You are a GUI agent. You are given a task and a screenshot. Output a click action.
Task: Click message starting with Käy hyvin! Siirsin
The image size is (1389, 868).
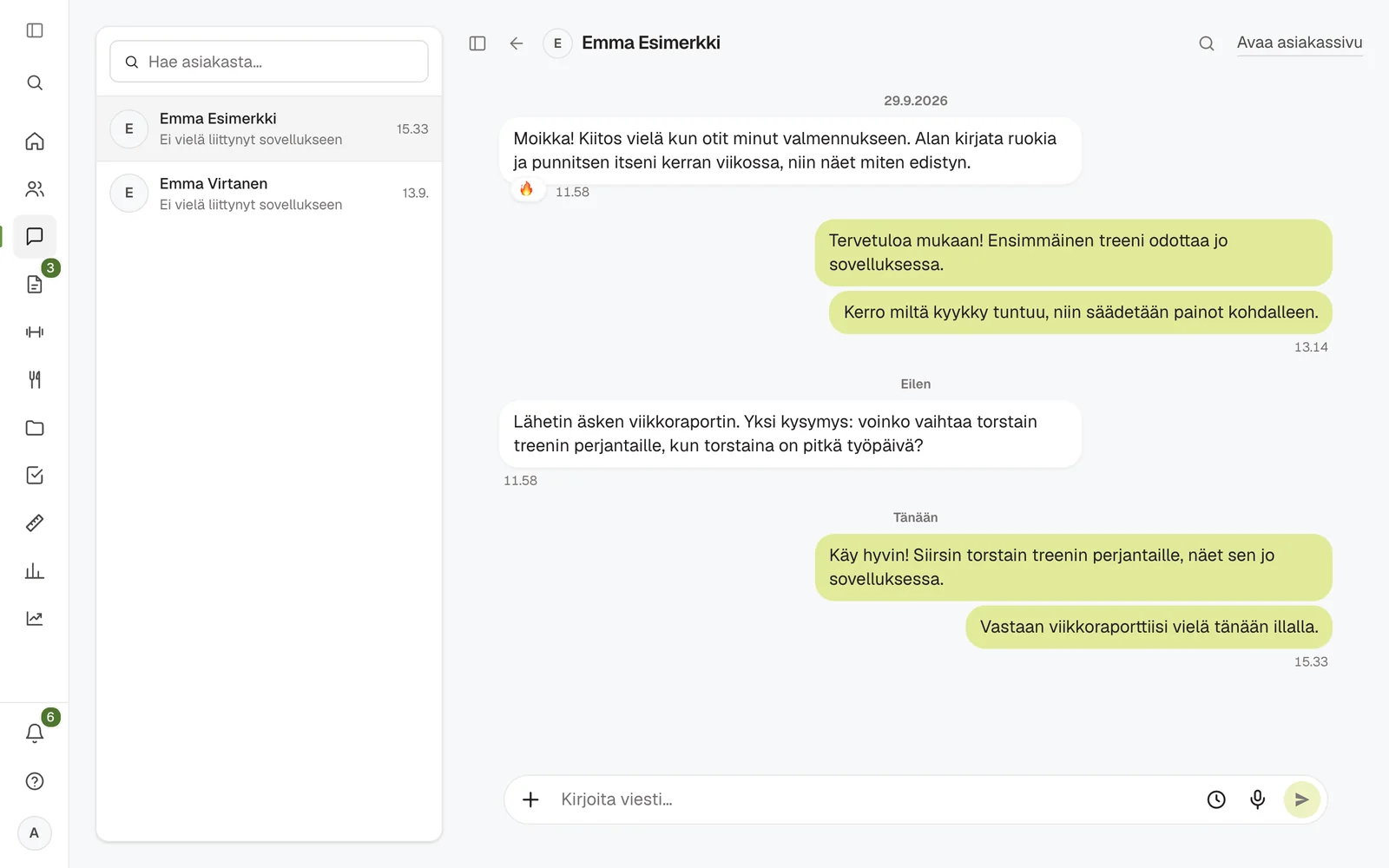point(1073,567)
